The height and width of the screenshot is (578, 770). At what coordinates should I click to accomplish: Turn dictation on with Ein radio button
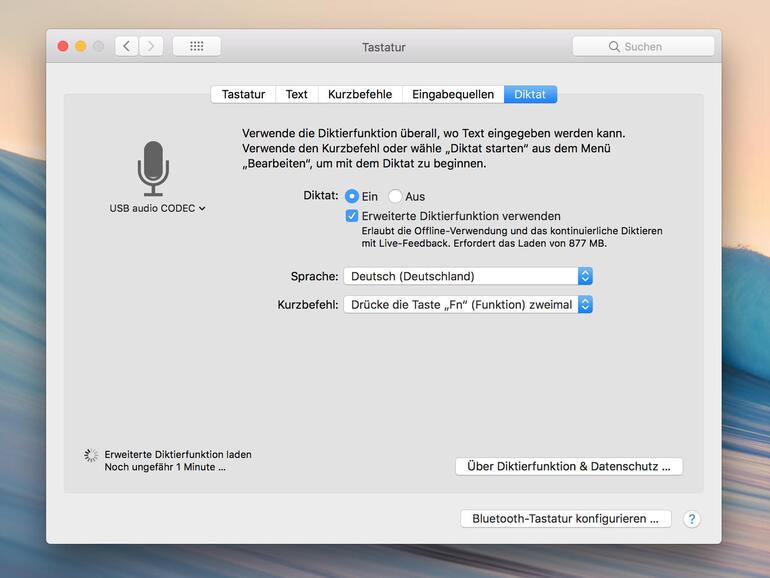(352, 196)
